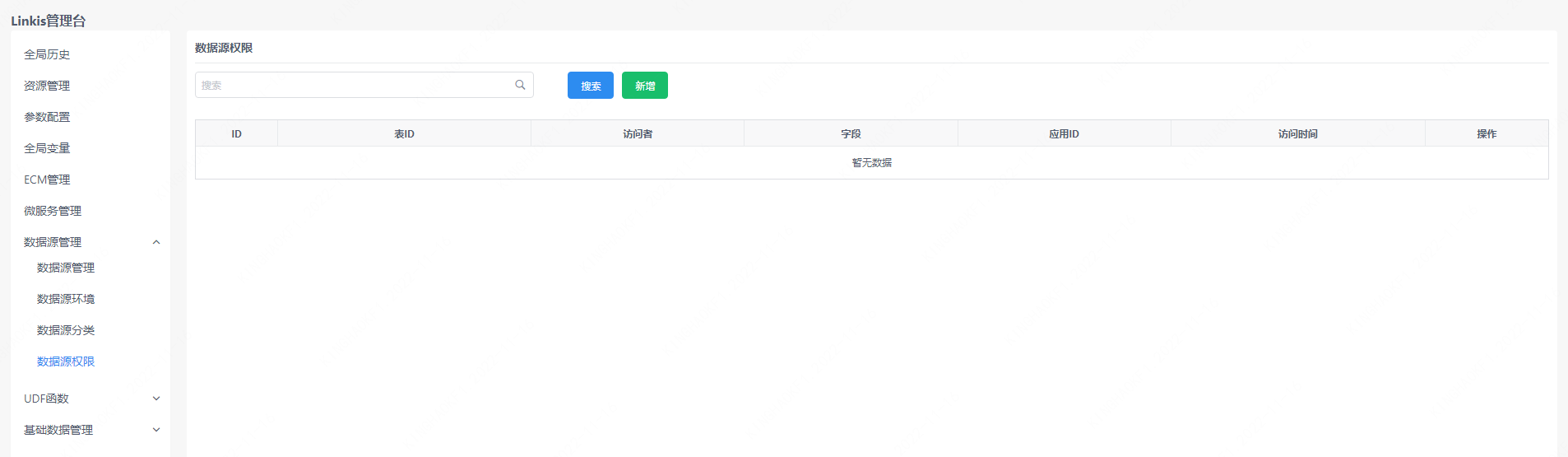Go to 数据源分类 submenu item
The width and height of the screenshot is (1568, 457).
click(x=66, y=330)
